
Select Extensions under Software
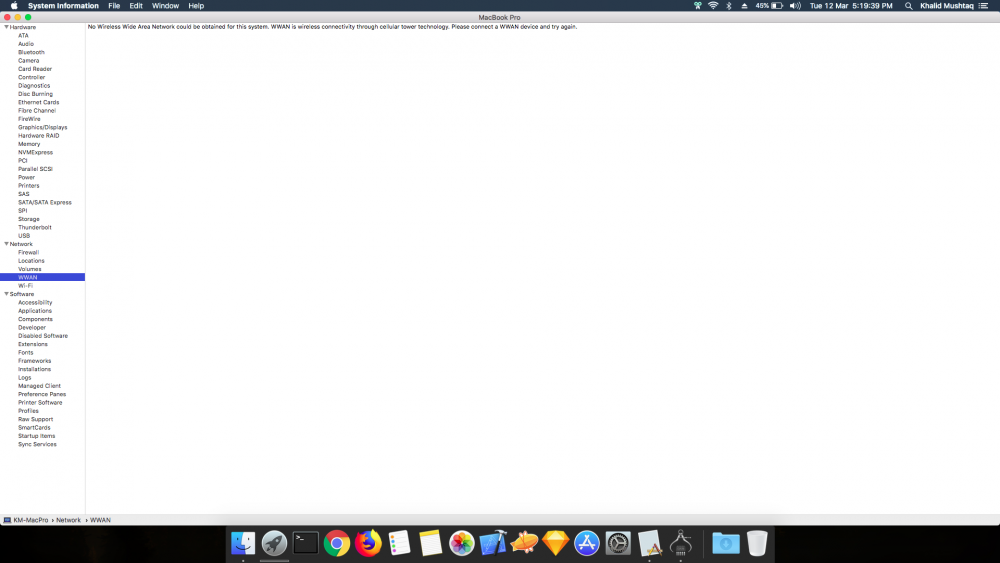click(33, 344)
